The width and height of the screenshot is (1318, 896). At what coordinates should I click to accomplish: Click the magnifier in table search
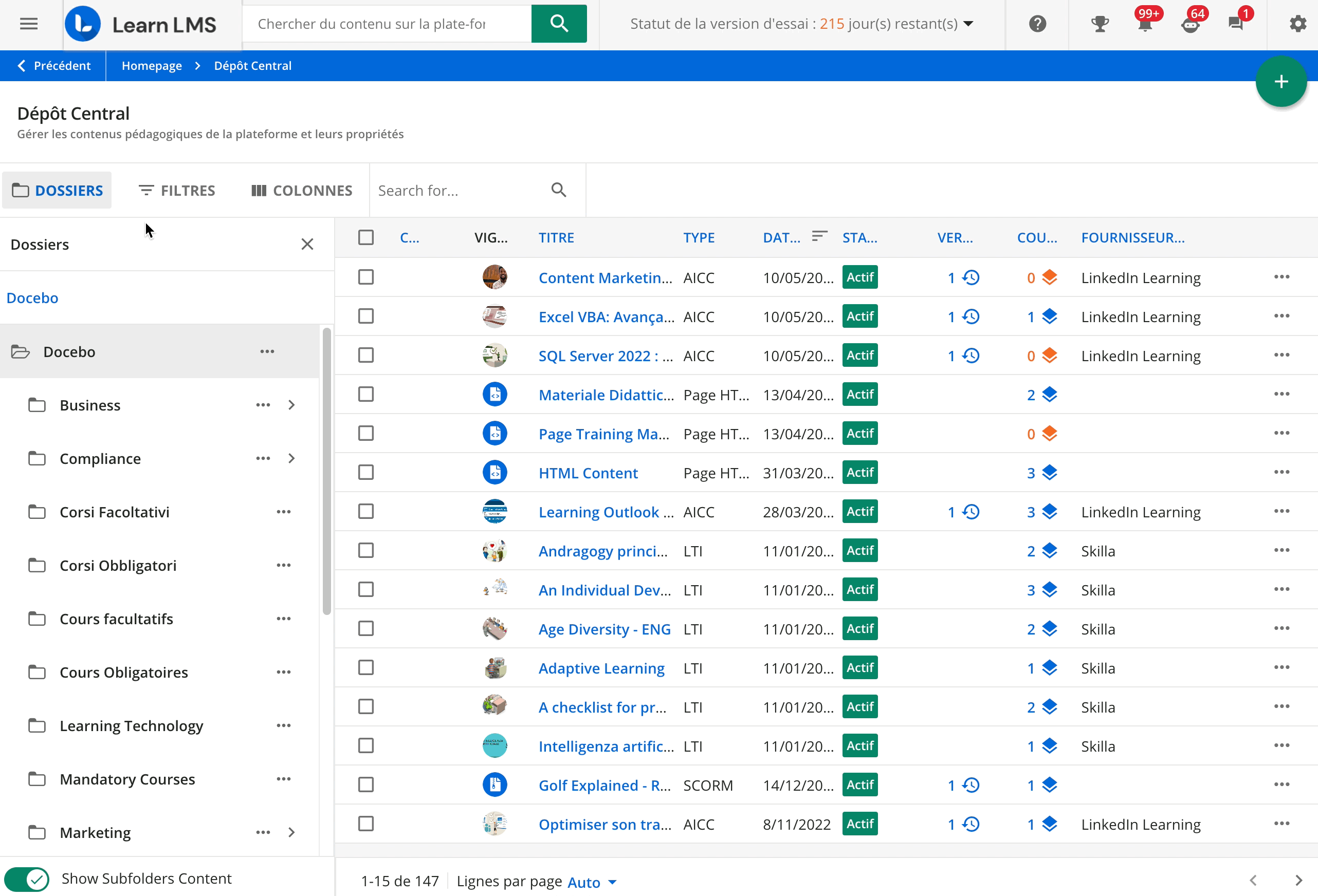tap(559, 190)
